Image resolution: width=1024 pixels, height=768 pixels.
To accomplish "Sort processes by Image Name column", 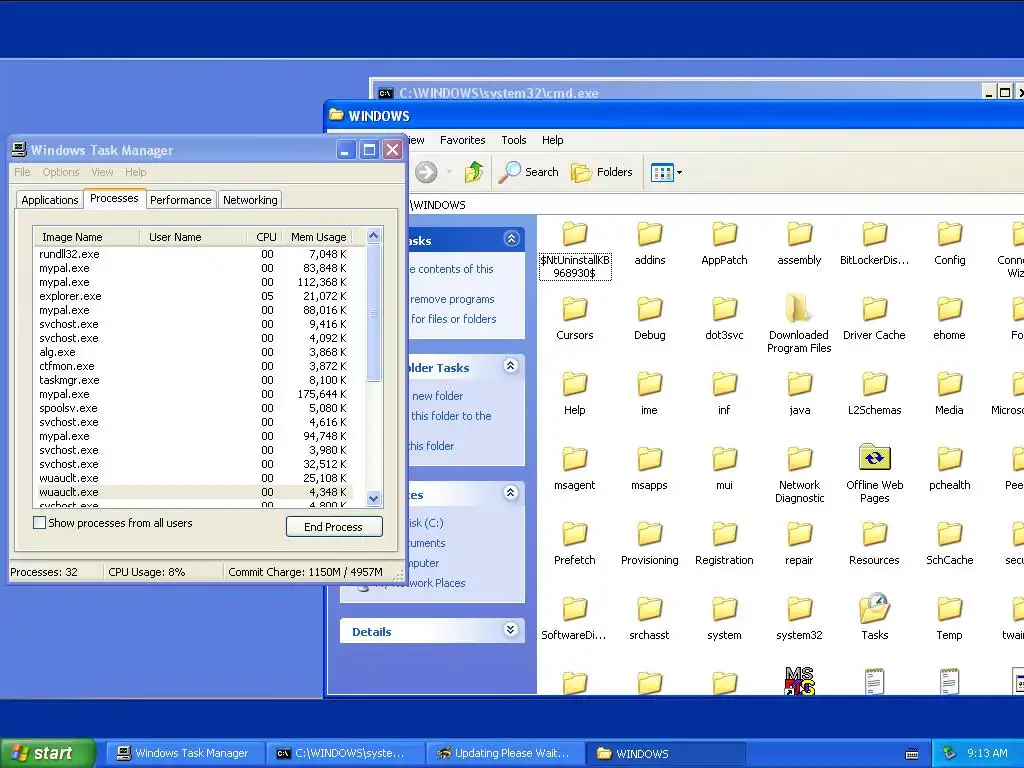I will pyautogui.click(x=86, y=237).
